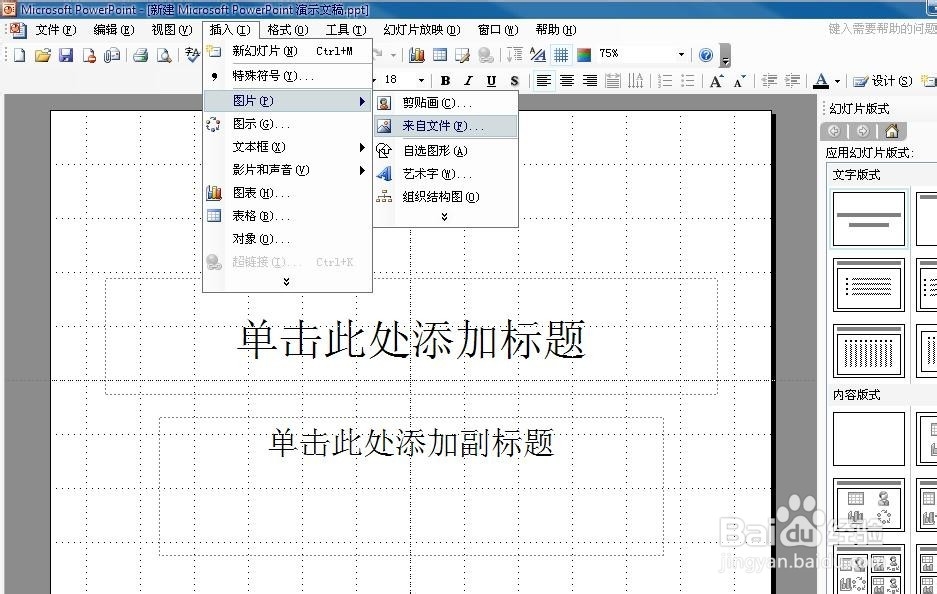This screenshot has height=594, width=937.
Task: Click the 设计(S) Design button
Action: [x=883, y=81]
